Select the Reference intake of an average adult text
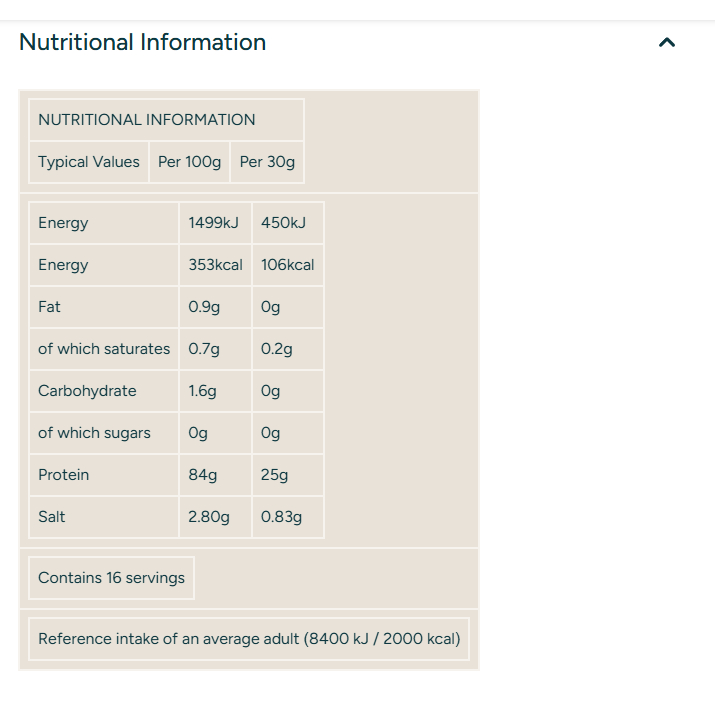The width and height of the screenshot is (715, 715). (x=249, y=639)
